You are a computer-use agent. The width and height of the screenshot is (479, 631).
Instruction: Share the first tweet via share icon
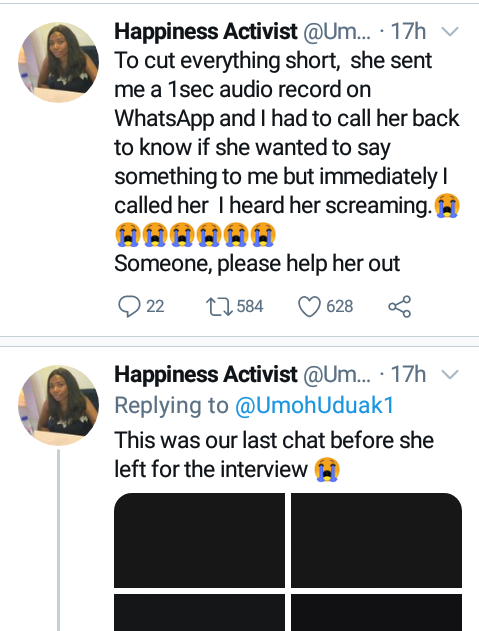399,307
